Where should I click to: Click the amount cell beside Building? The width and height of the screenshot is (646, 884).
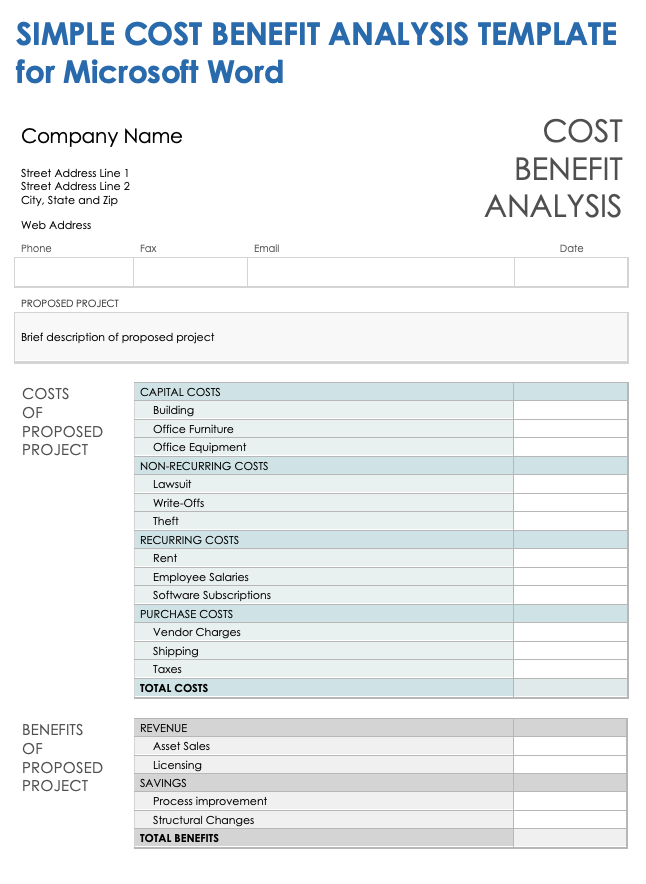point(570,410)
